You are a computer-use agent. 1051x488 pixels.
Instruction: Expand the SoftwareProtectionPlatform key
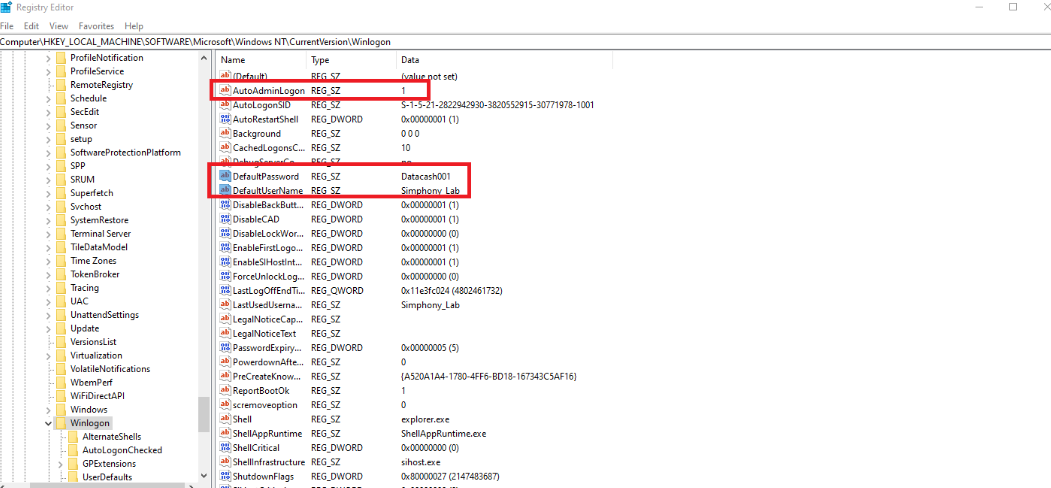(48, 152)
